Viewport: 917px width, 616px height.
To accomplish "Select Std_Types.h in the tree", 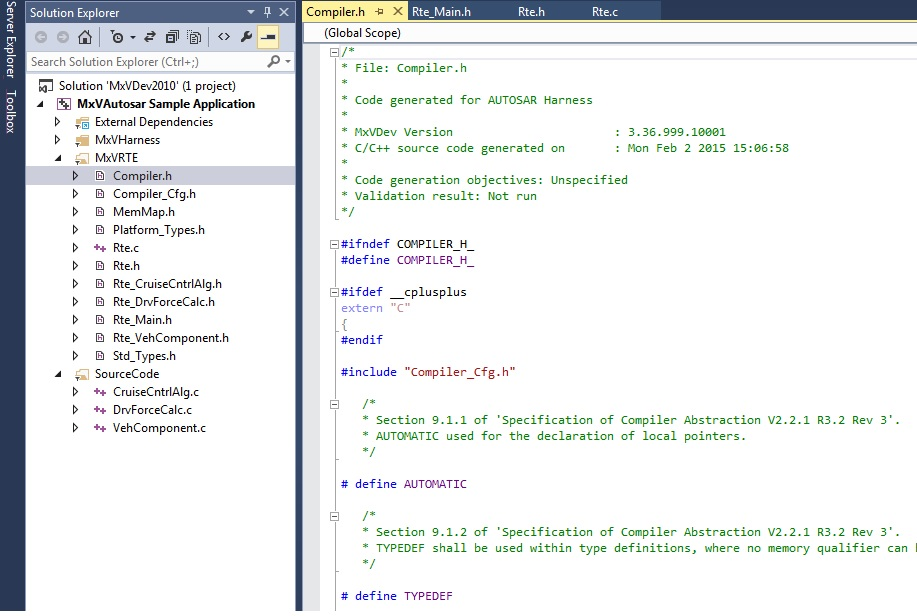I will [144, 356].
